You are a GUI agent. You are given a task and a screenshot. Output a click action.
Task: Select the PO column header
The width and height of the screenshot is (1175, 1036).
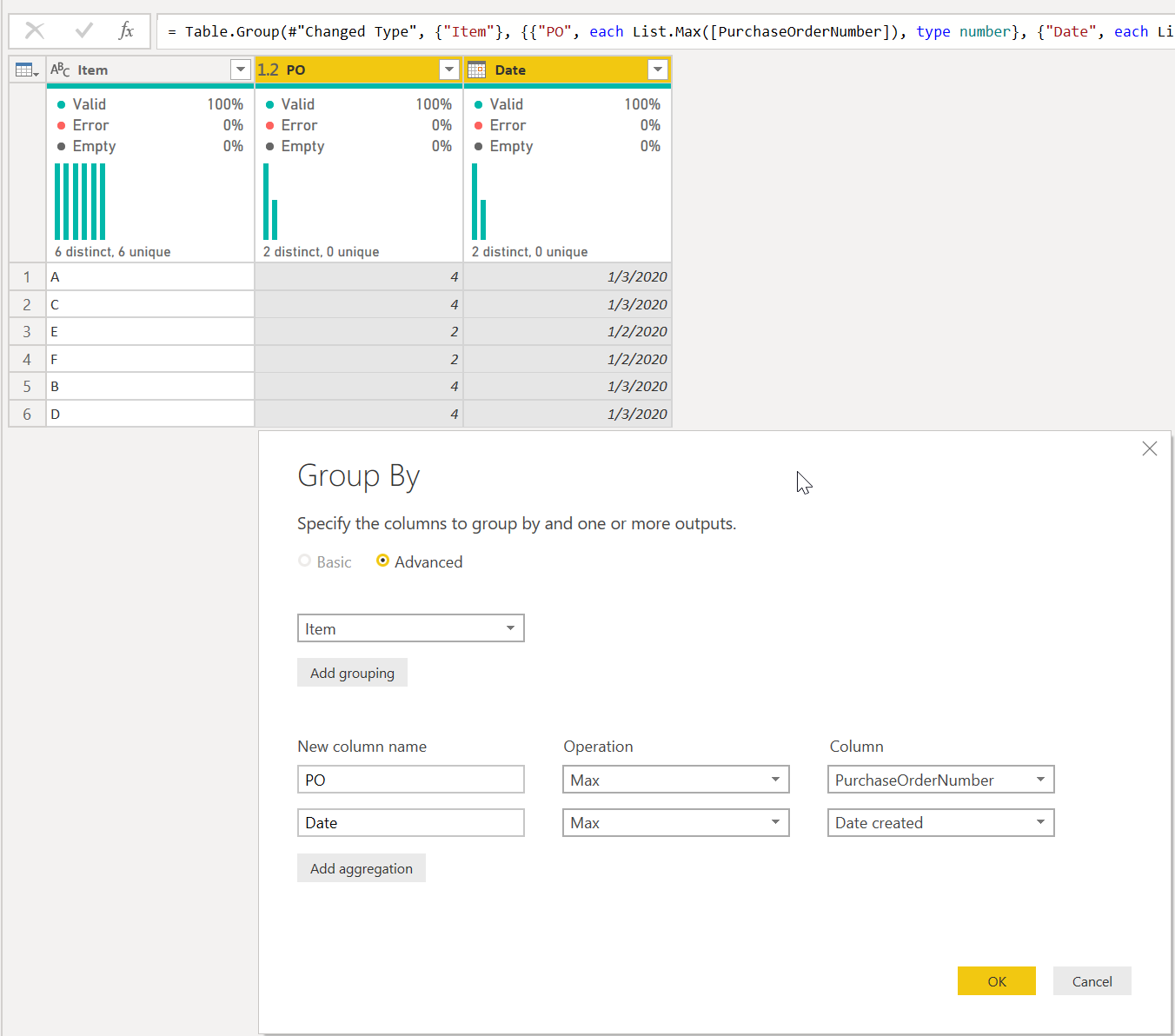pyautogui.click(x=359, y=70)
